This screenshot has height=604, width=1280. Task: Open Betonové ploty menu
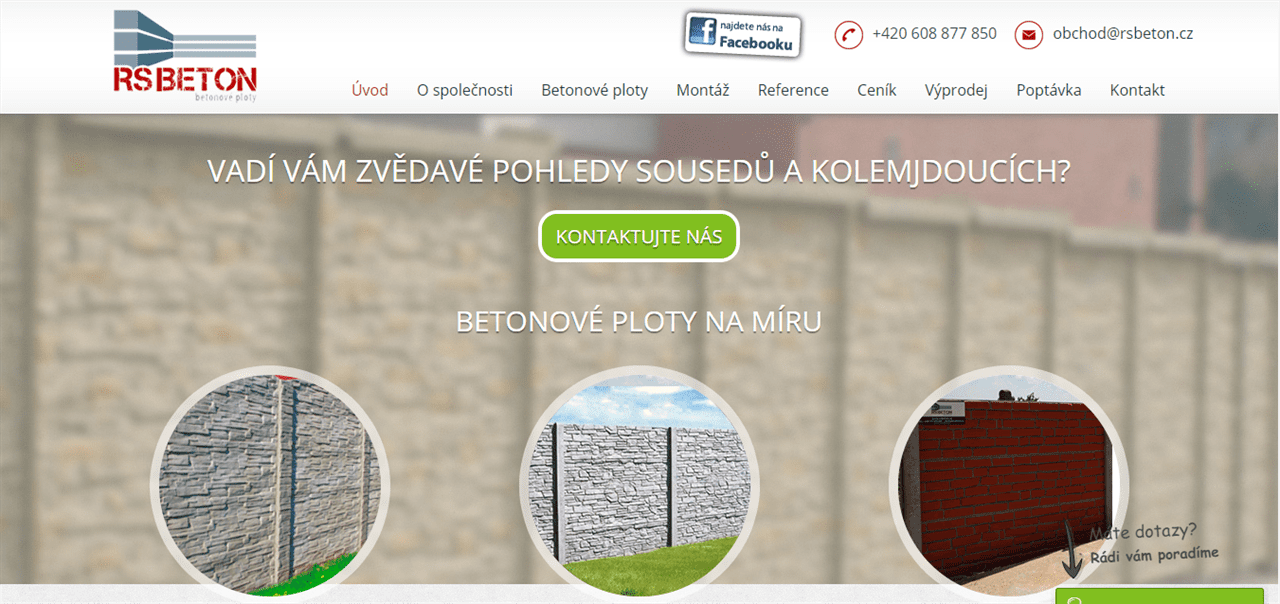pos(595,90)
